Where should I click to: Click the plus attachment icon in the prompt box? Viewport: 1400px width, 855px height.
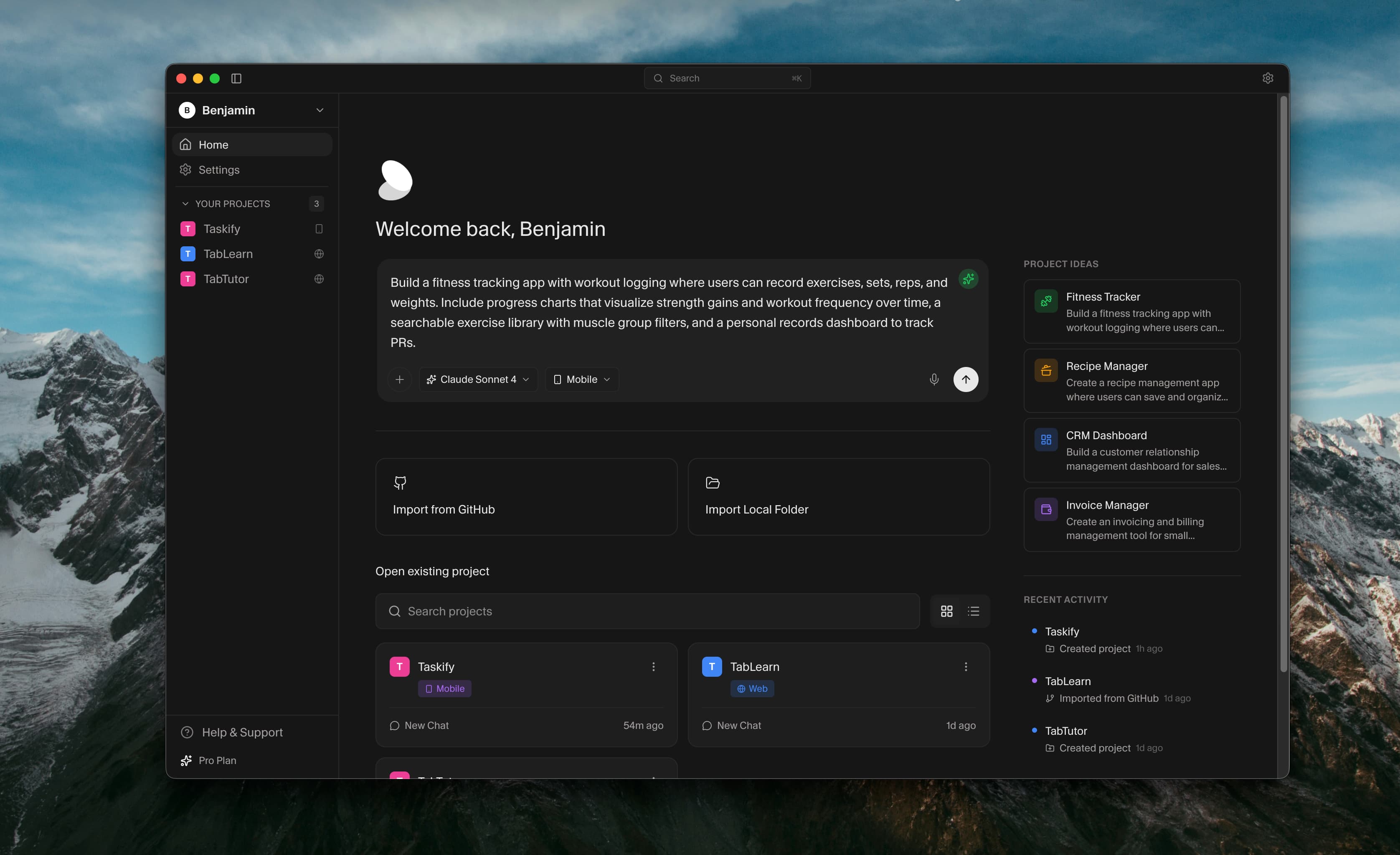coord(400,379)
